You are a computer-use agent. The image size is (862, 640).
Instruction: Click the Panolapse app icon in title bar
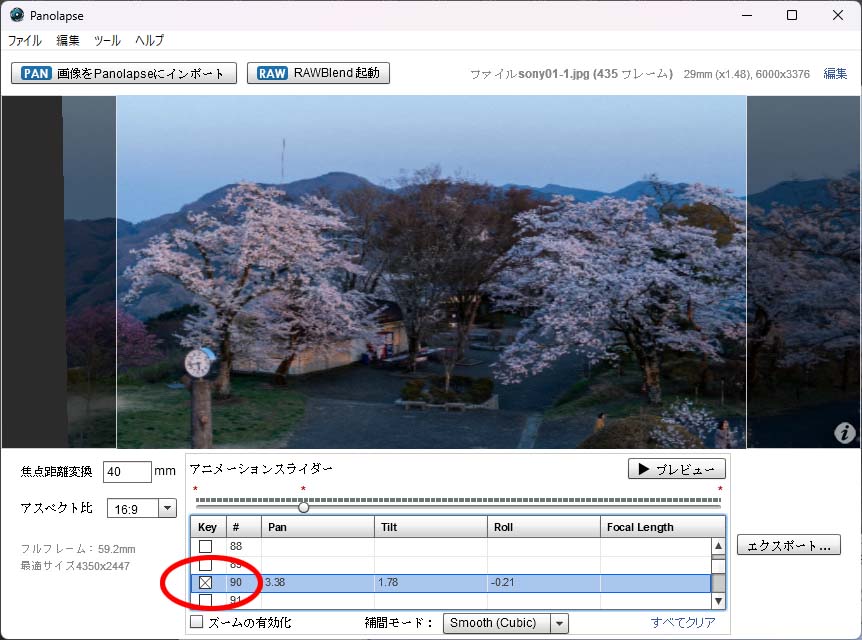click(x=17, y=15)
